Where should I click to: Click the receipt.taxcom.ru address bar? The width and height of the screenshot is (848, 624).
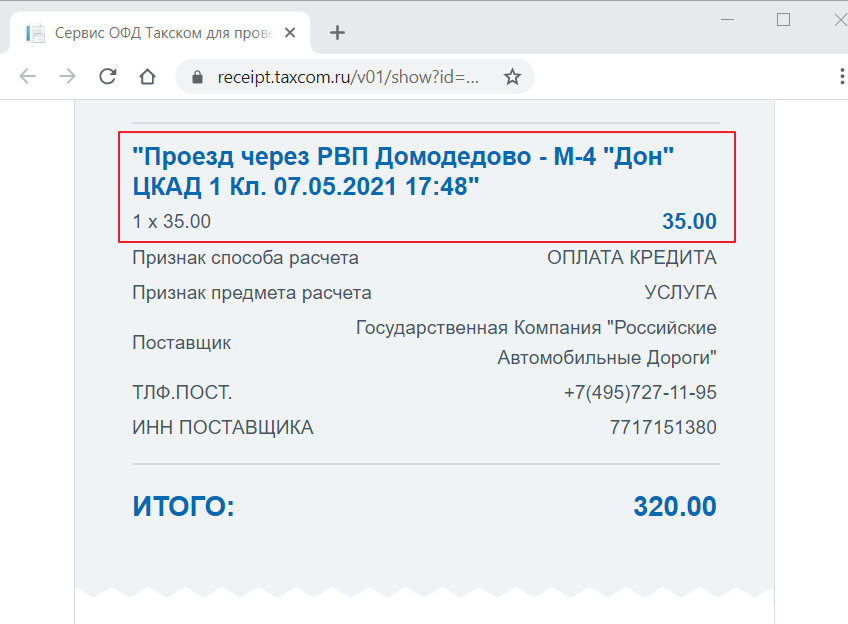pyautogui.click(x=350, y=77)
